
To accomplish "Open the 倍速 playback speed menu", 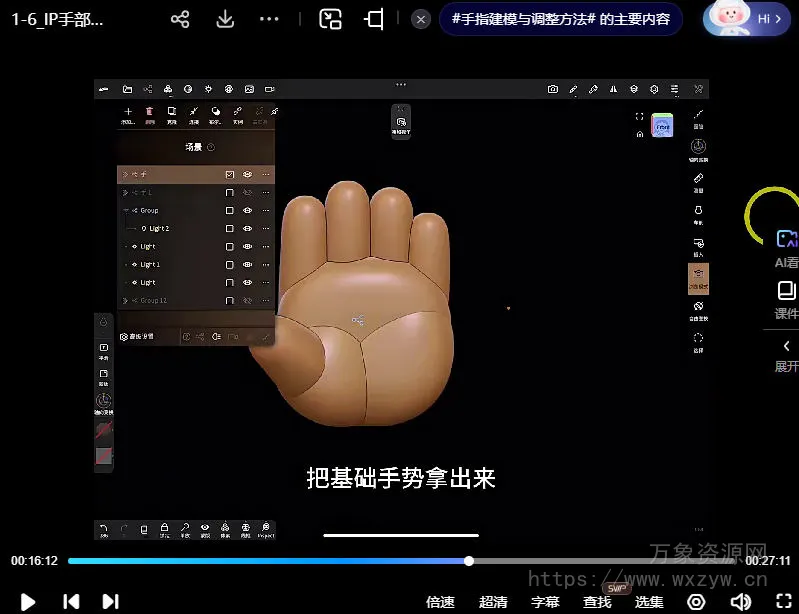I will pyautogui.click(x=440, y=602).
